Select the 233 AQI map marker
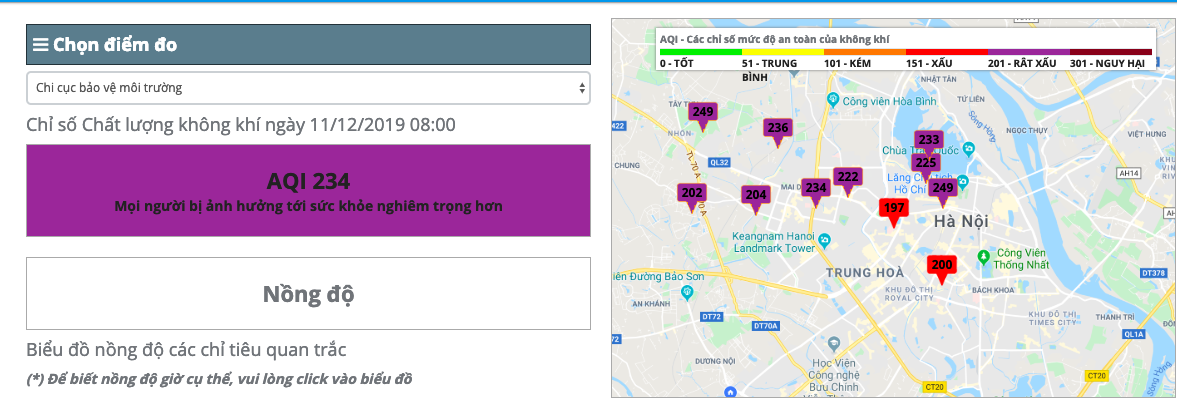The height and width of the screenshot is (401, 1177). pos(929,140)
